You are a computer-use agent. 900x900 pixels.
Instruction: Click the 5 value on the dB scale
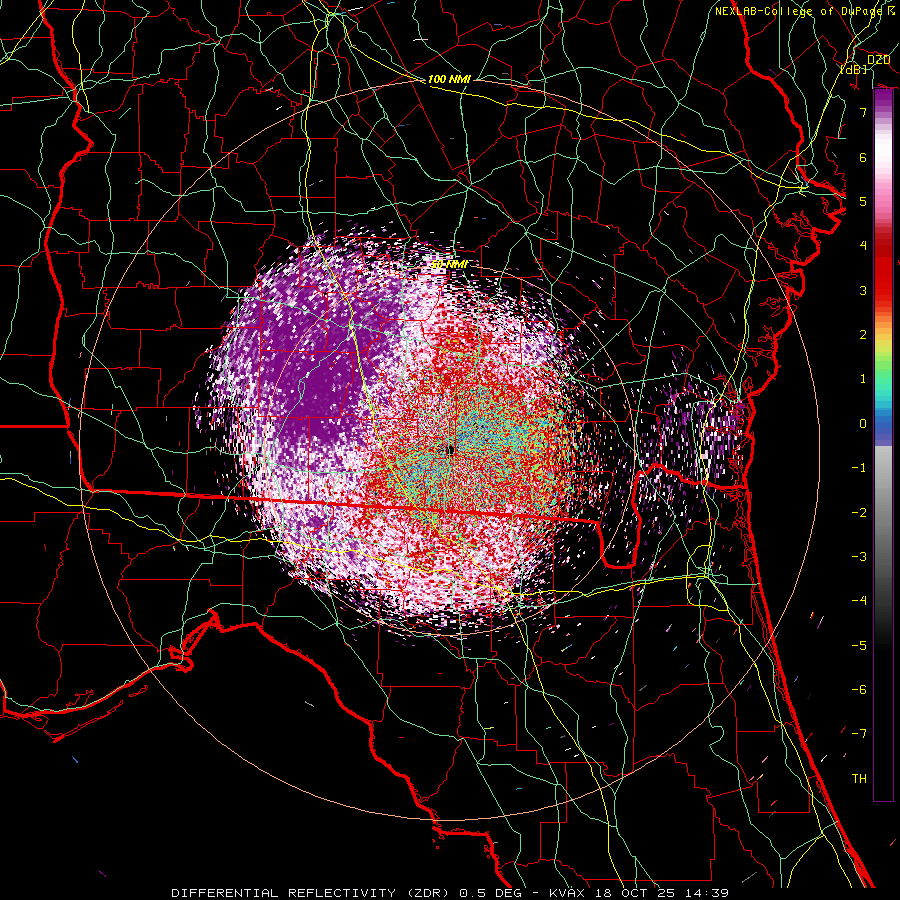[863, 201]
